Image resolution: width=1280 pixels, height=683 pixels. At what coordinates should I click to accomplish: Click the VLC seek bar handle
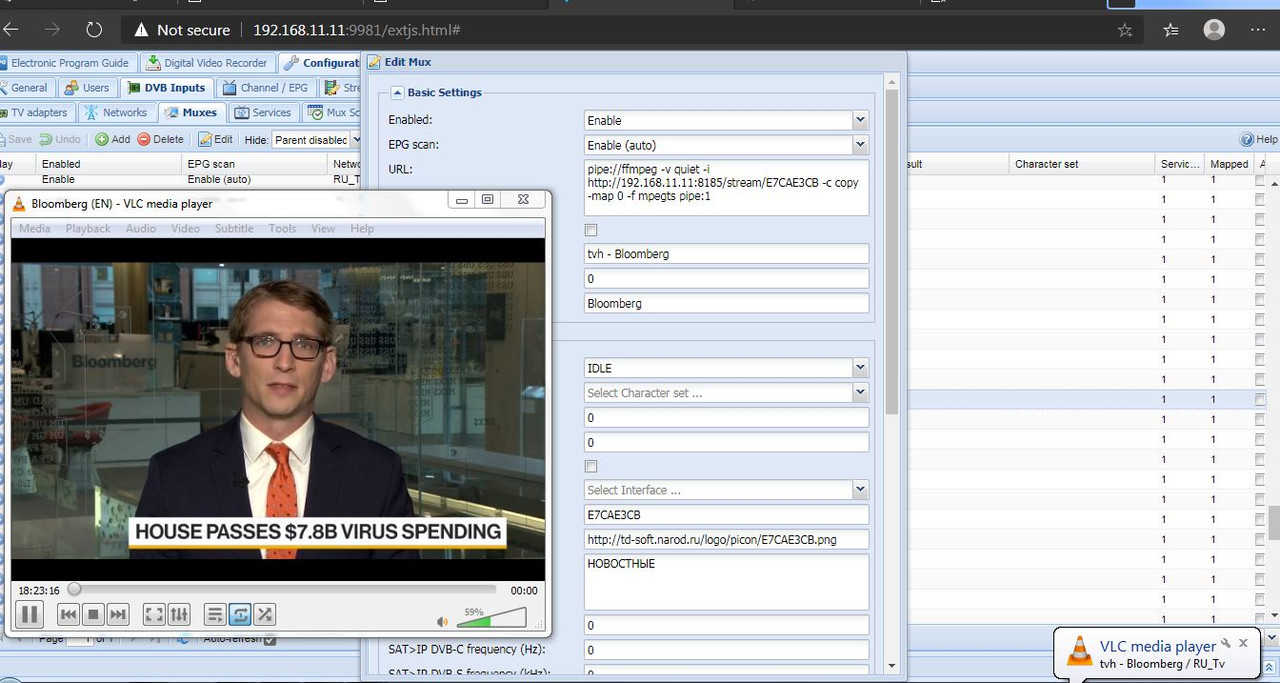pyautogui.click(x=74, y=590)
